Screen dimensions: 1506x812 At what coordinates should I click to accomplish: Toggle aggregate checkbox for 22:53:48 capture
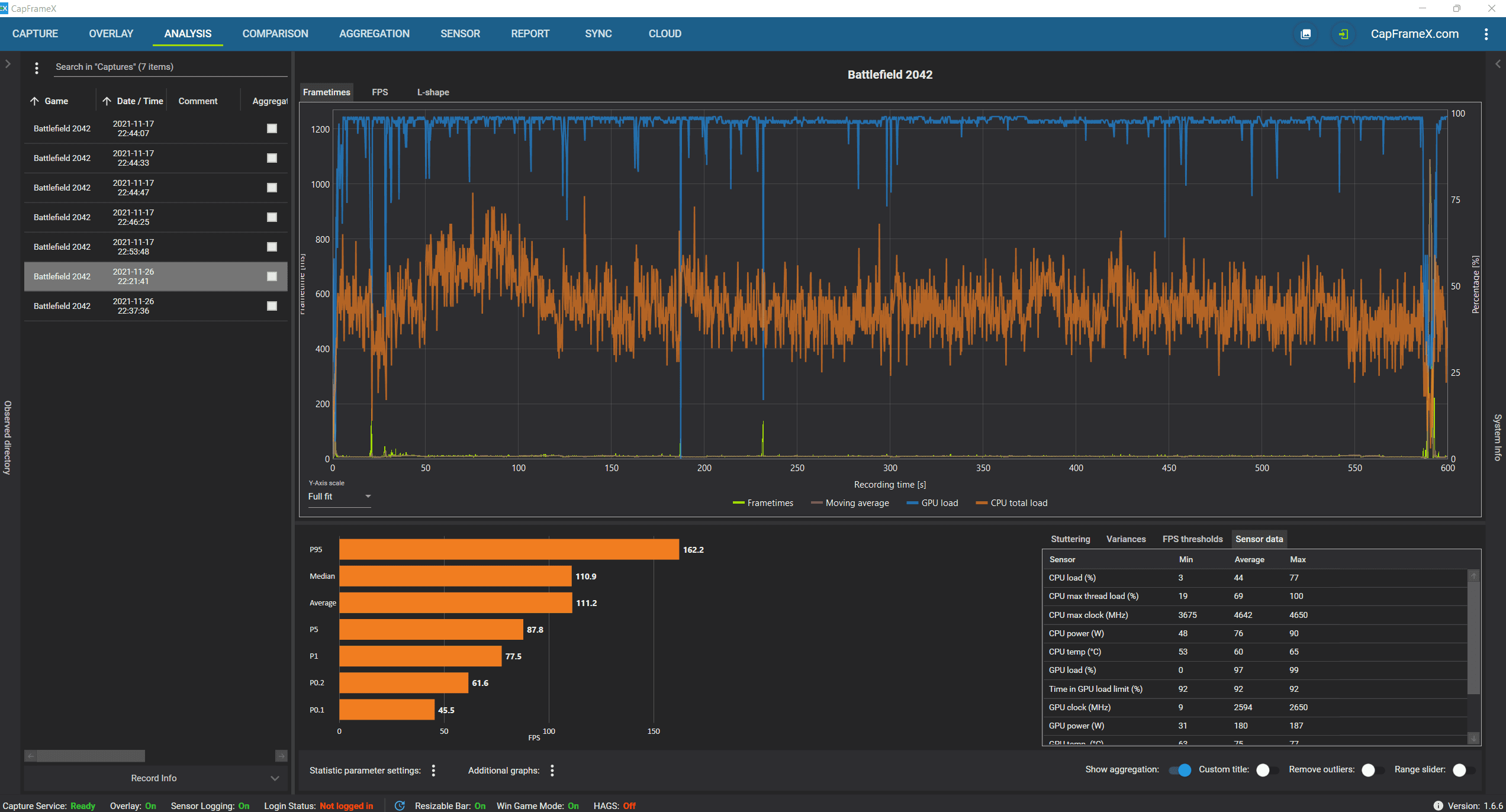[x=272, y=247]
